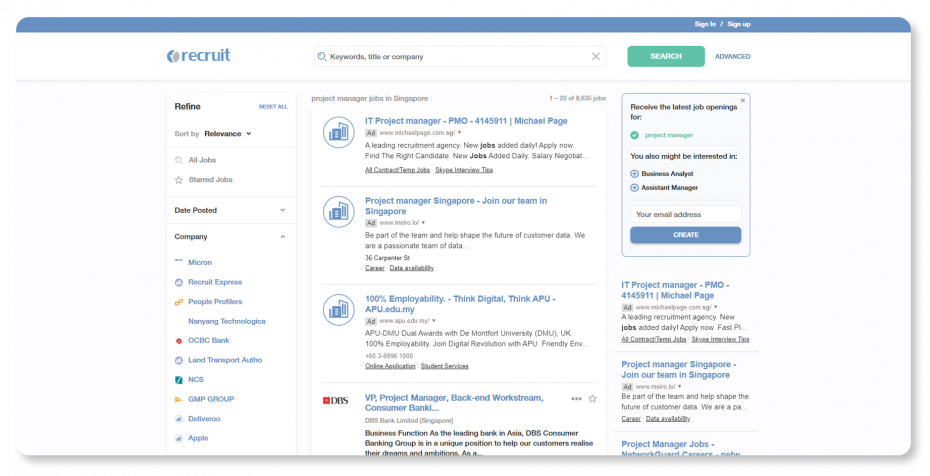Click the building icon beside IT Project manager ad
This screenshot has height=476, width=930.
click(339, 132)
